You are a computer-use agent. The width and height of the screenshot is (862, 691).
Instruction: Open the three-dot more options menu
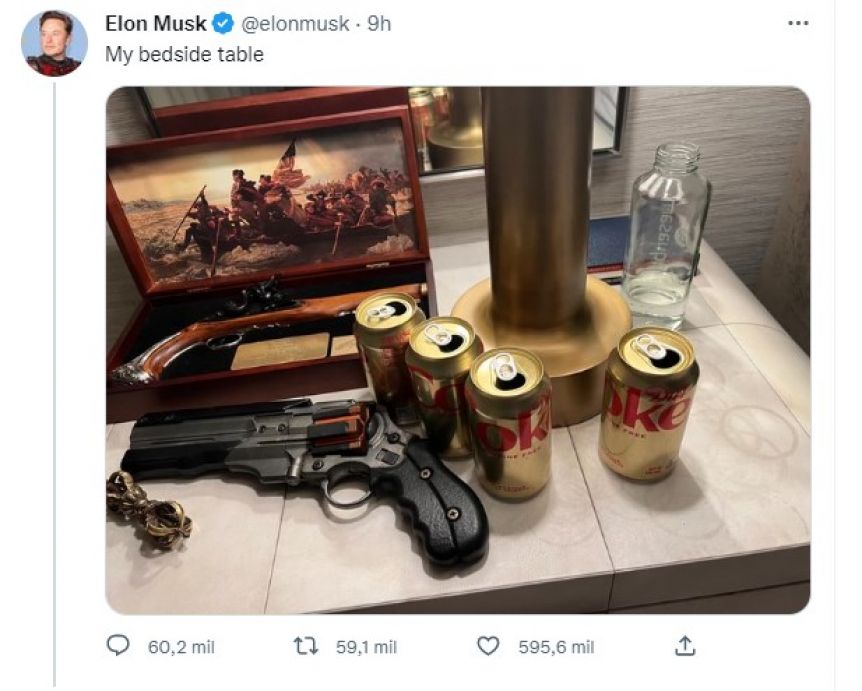point(798,23)
